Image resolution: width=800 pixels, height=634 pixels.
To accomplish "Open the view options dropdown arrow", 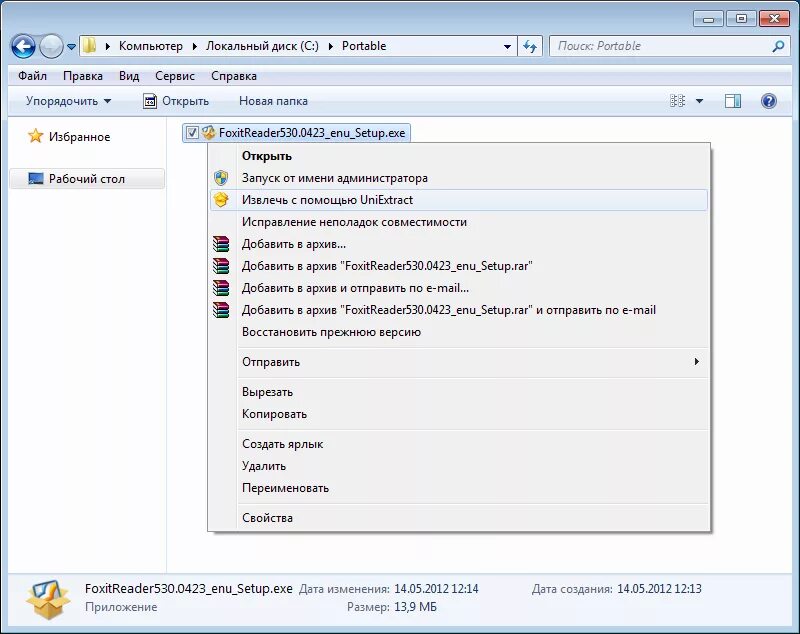I will tap(699, 101).
